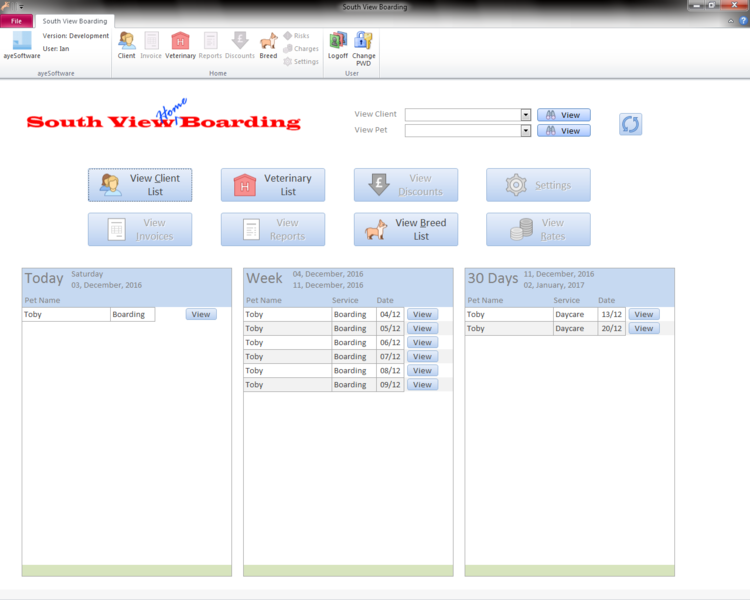Select the South View Boarding ribbon tab
750x600 pixels.
[x=75, y=21]
